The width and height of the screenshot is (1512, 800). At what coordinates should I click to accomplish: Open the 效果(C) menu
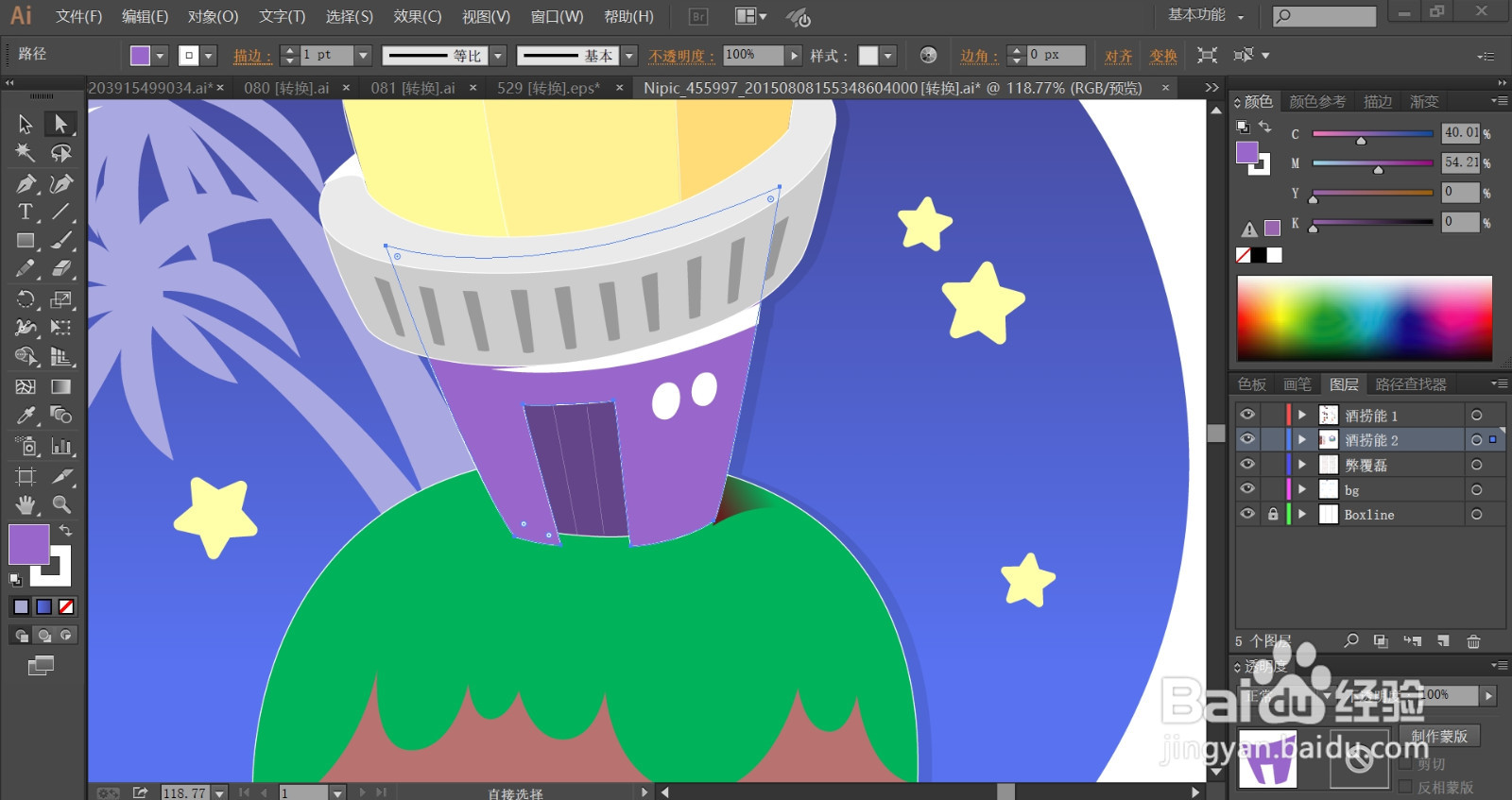coord(418,16)
